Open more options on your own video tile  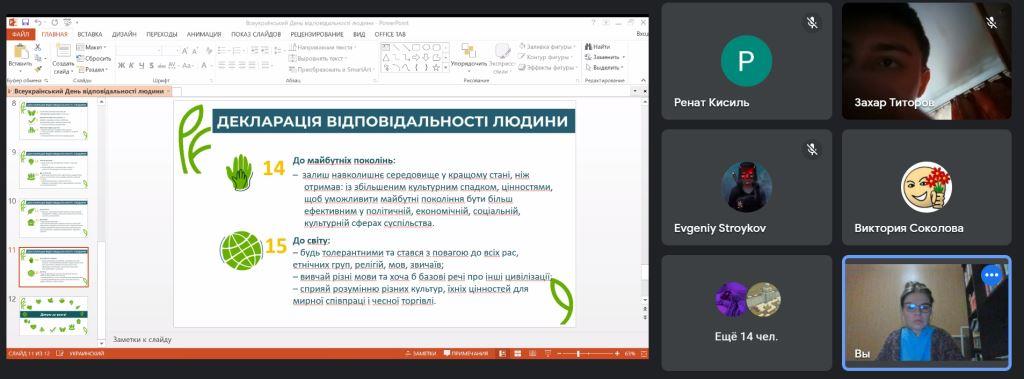(991, 275)
